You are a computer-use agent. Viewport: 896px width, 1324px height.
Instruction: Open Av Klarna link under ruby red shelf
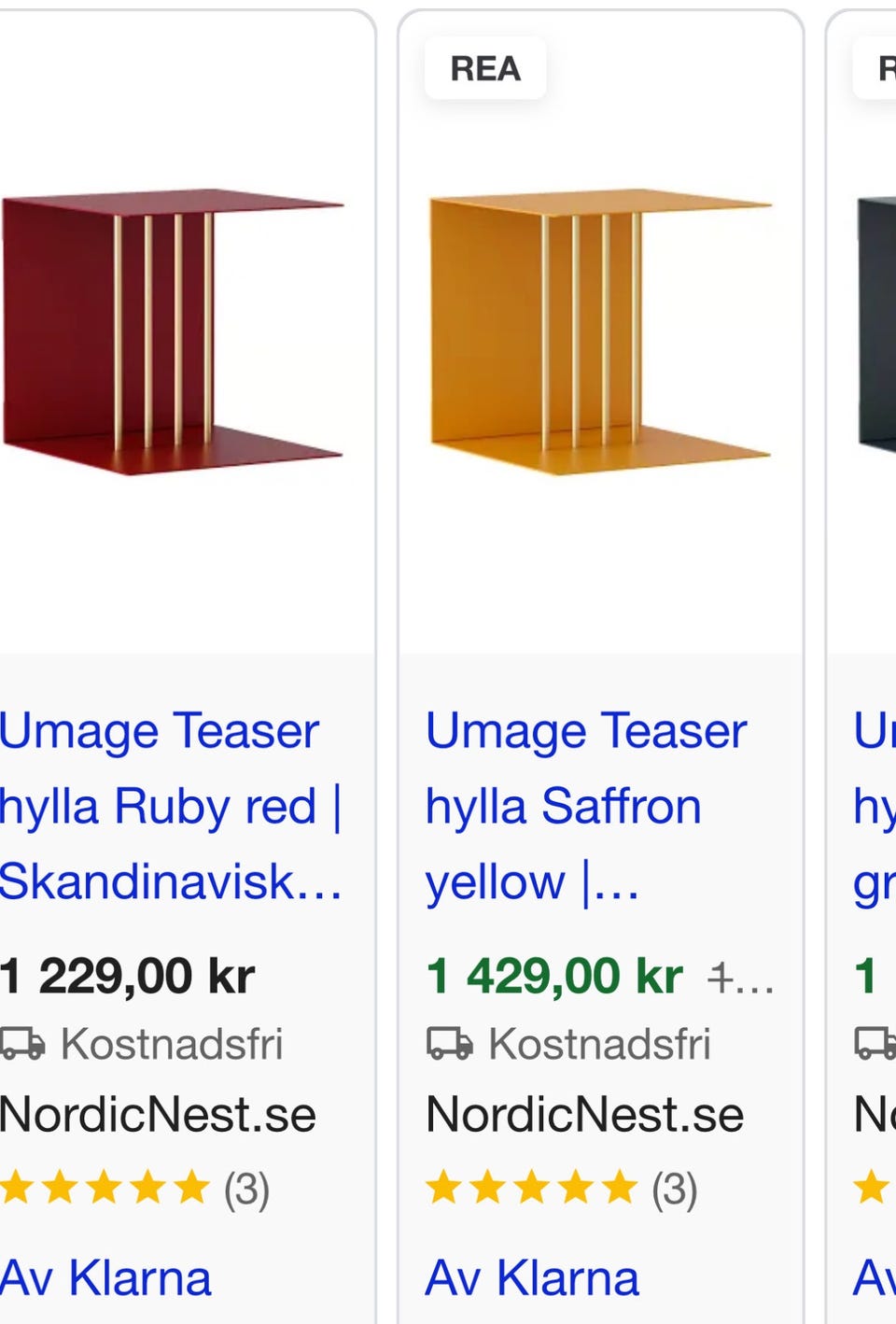(x=105, y=1278)
